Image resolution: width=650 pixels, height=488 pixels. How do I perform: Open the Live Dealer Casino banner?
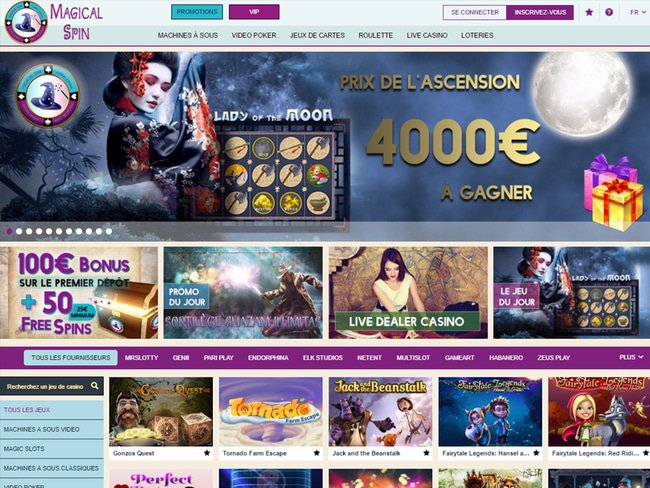pos(408,293)
